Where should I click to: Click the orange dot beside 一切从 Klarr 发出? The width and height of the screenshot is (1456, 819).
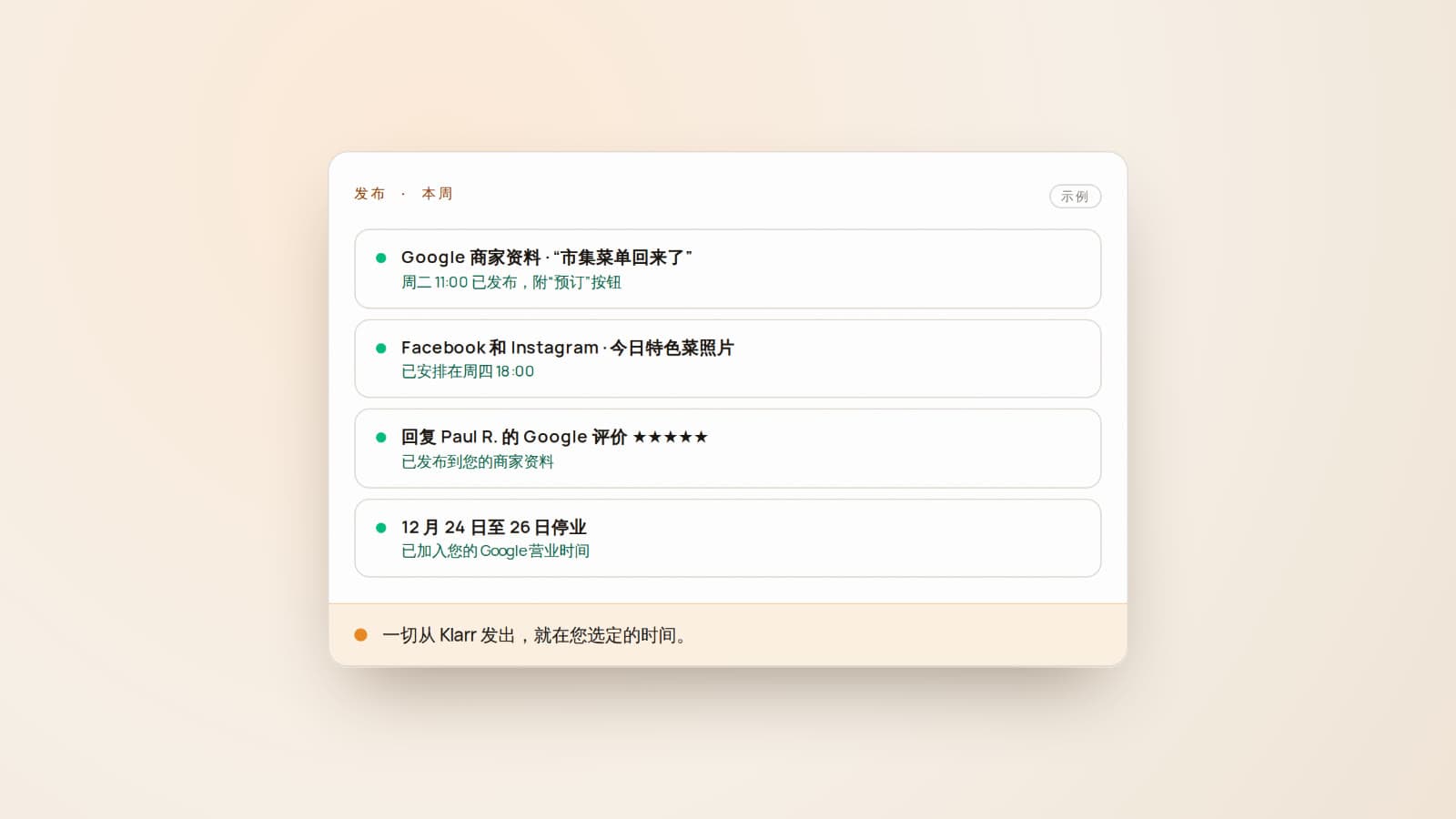click(360, 635)
